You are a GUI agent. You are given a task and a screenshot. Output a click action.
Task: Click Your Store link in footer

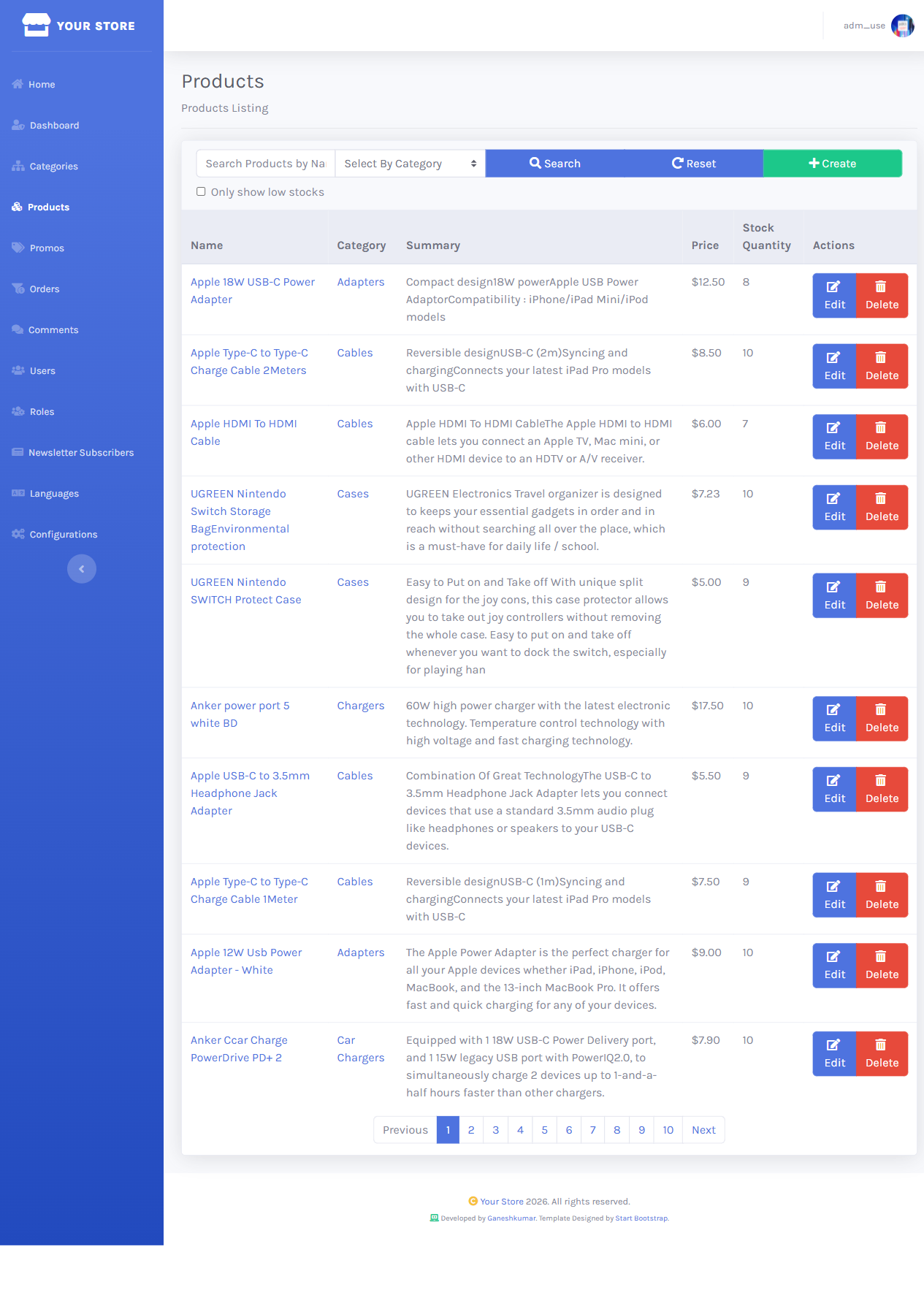(x=502, y=1202)
